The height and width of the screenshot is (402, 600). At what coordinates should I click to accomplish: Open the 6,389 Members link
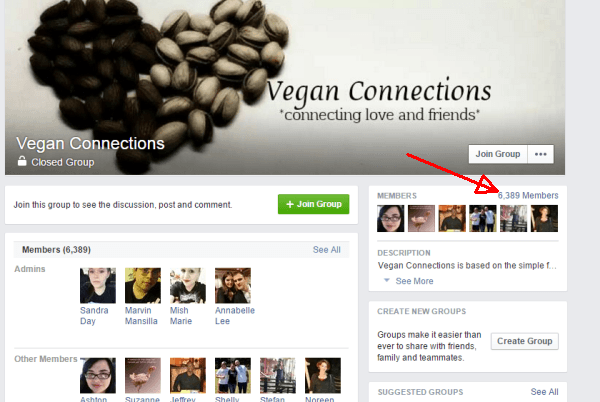tap(528, 195)
